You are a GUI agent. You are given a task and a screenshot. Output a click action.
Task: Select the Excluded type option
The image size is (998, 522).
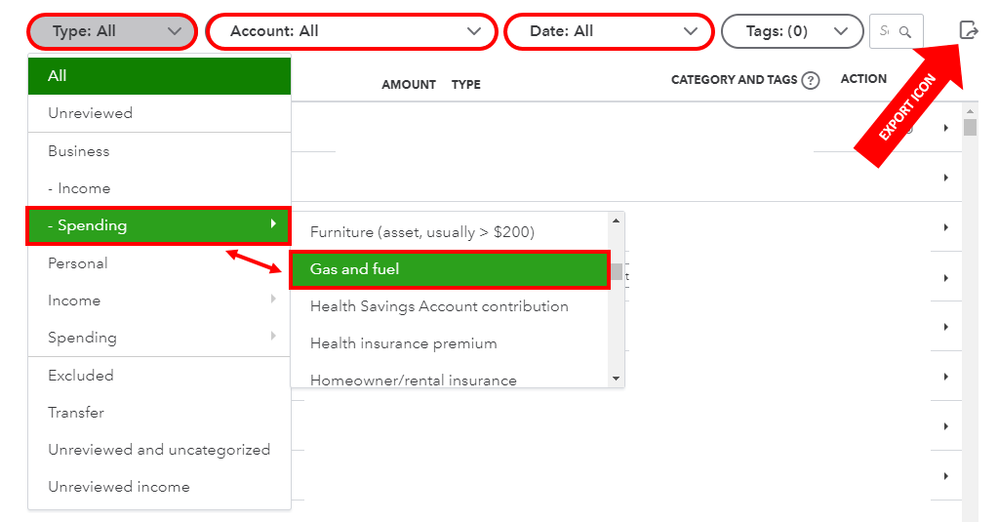coord(81,375)
